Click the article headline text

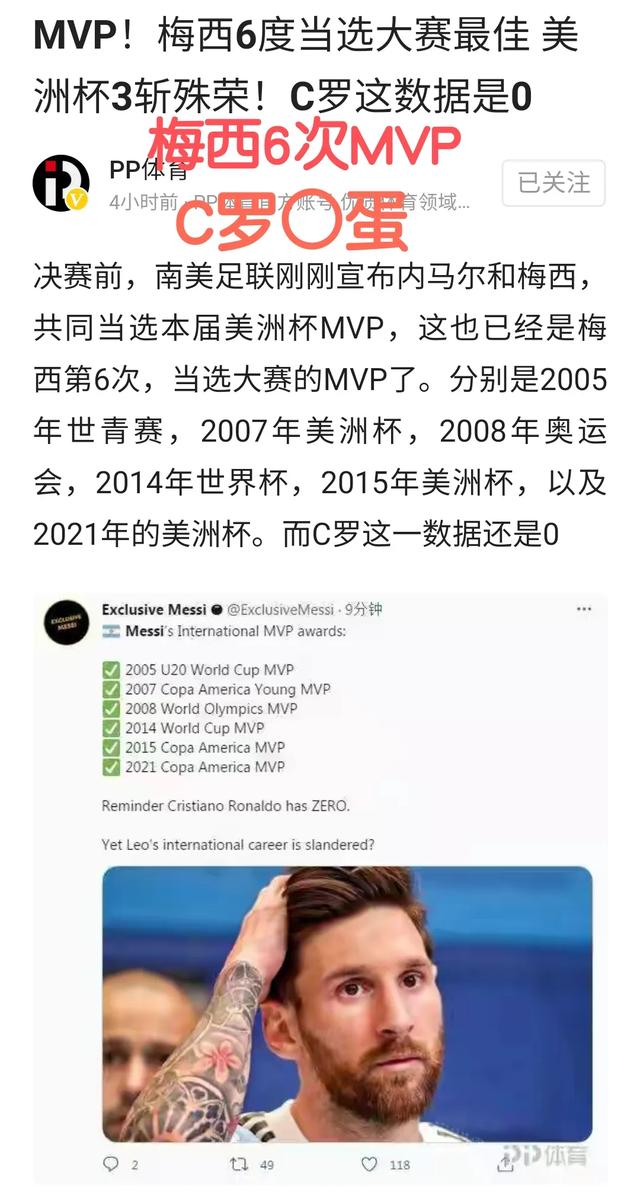pyautogui.click(x=305, y=65)
